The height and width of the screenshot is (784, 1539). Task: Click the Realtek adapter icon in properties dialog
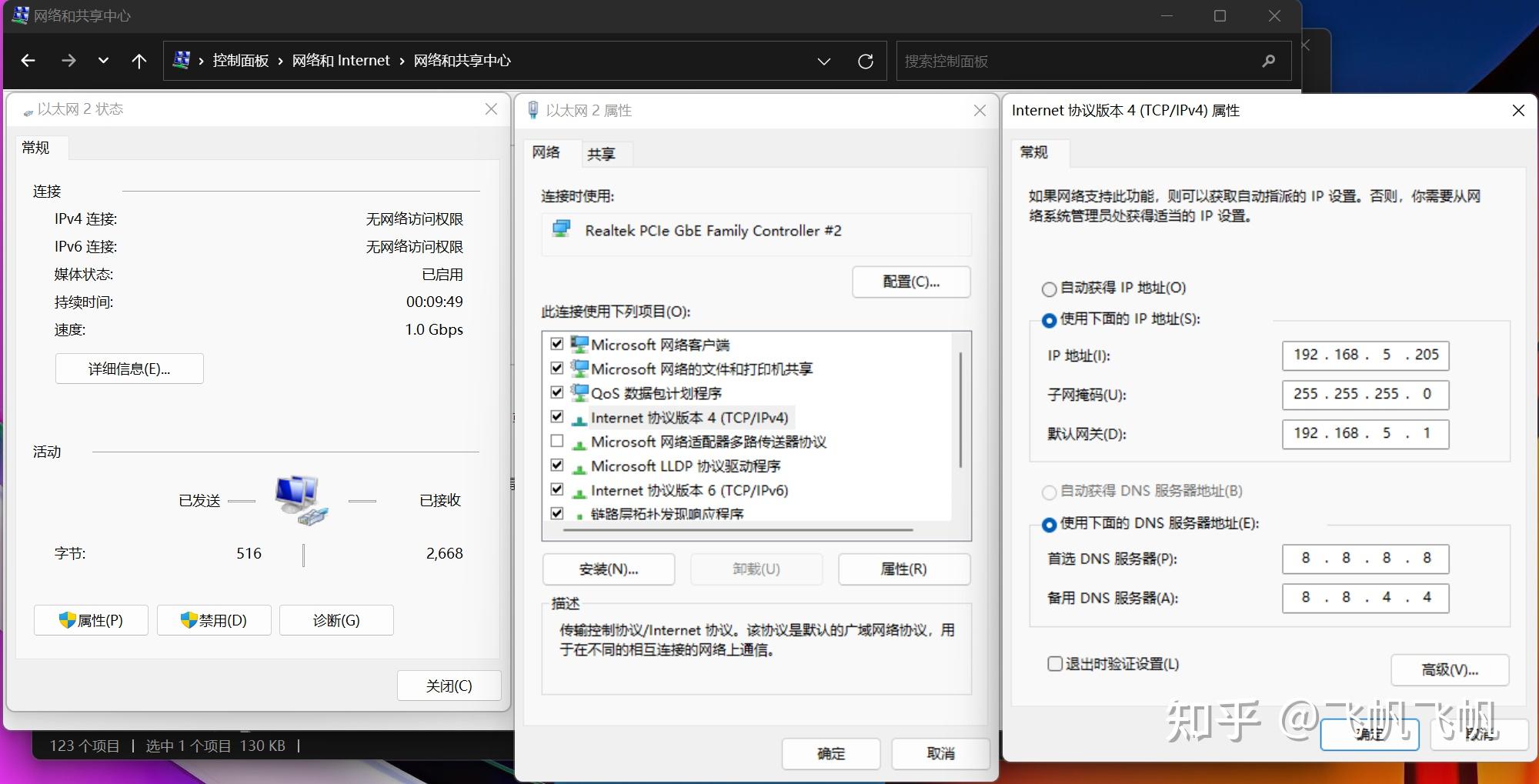coord(561,229)
